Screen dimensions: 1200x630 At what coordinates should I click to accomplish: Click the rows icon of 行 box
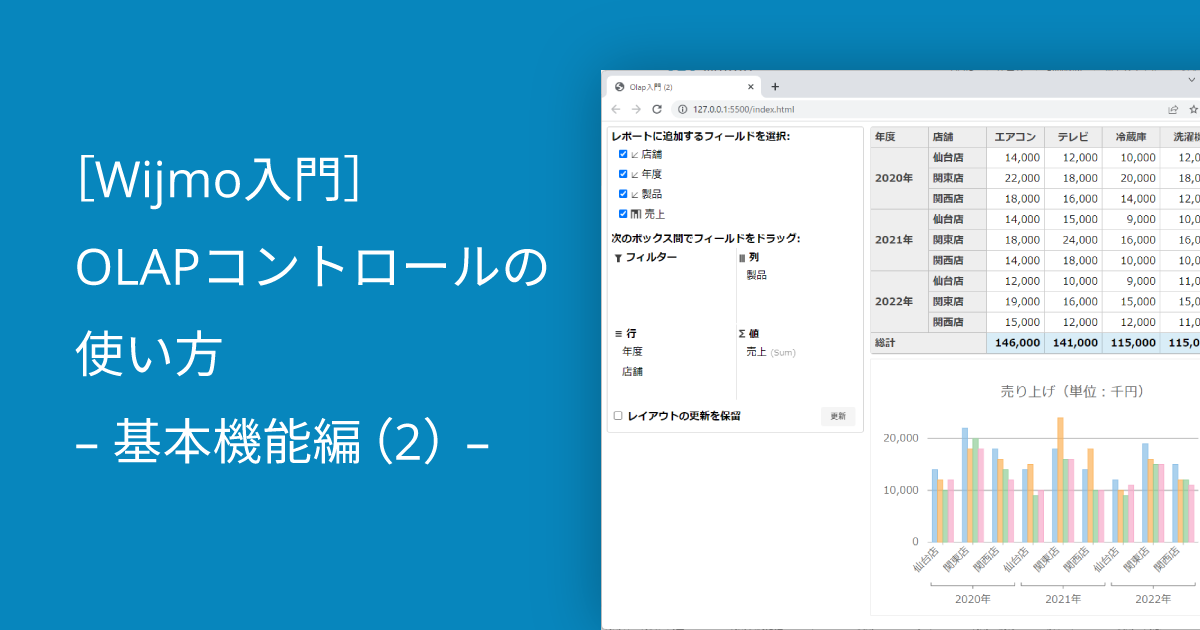pos(618,333)
